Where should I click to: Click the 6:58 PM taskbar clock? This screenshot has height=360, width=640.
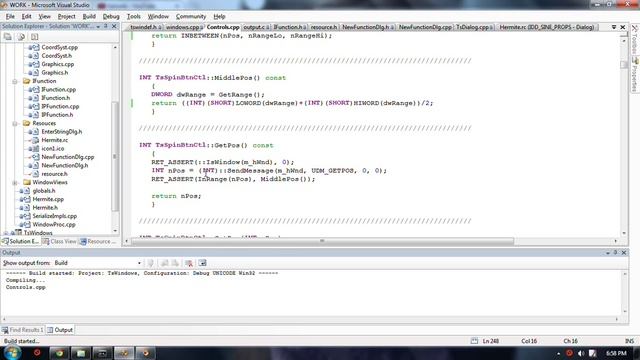[616, 353]
